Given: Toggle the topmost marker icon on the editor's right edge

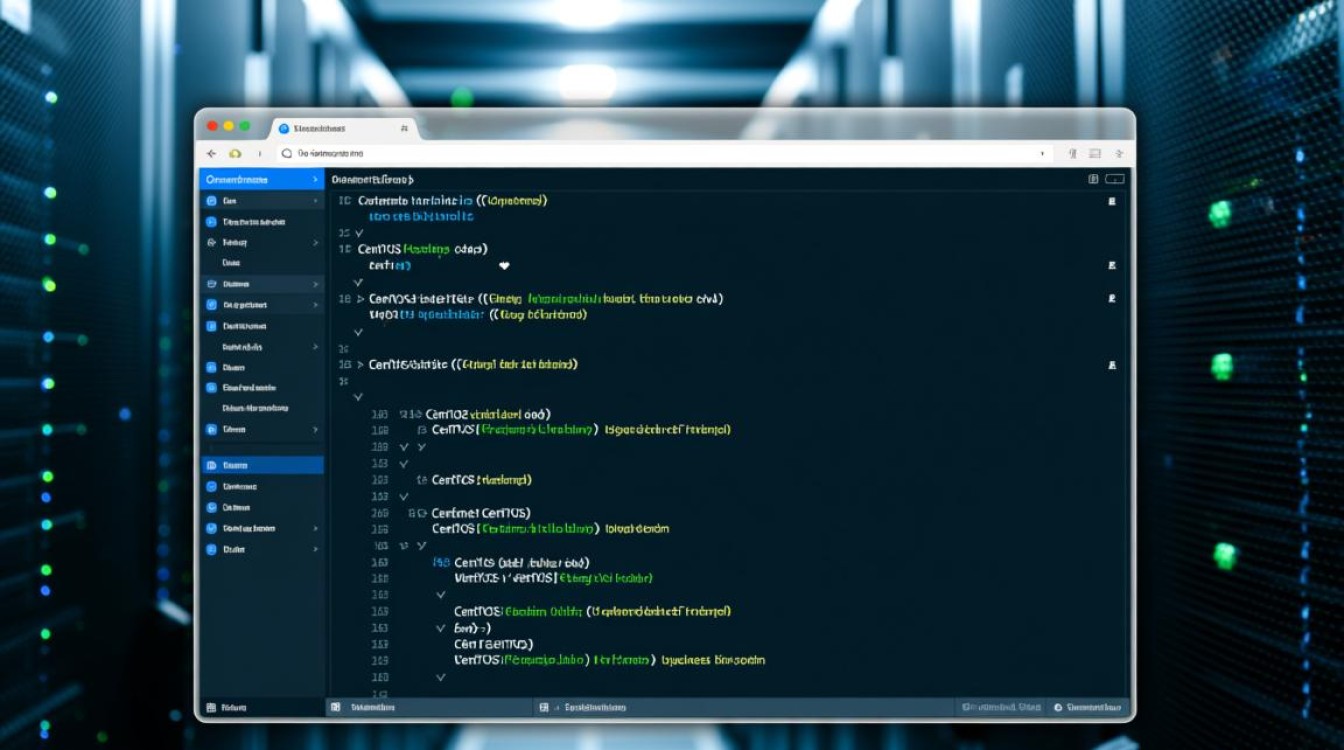Looking at the screenshot, I should coord(1112,201).
